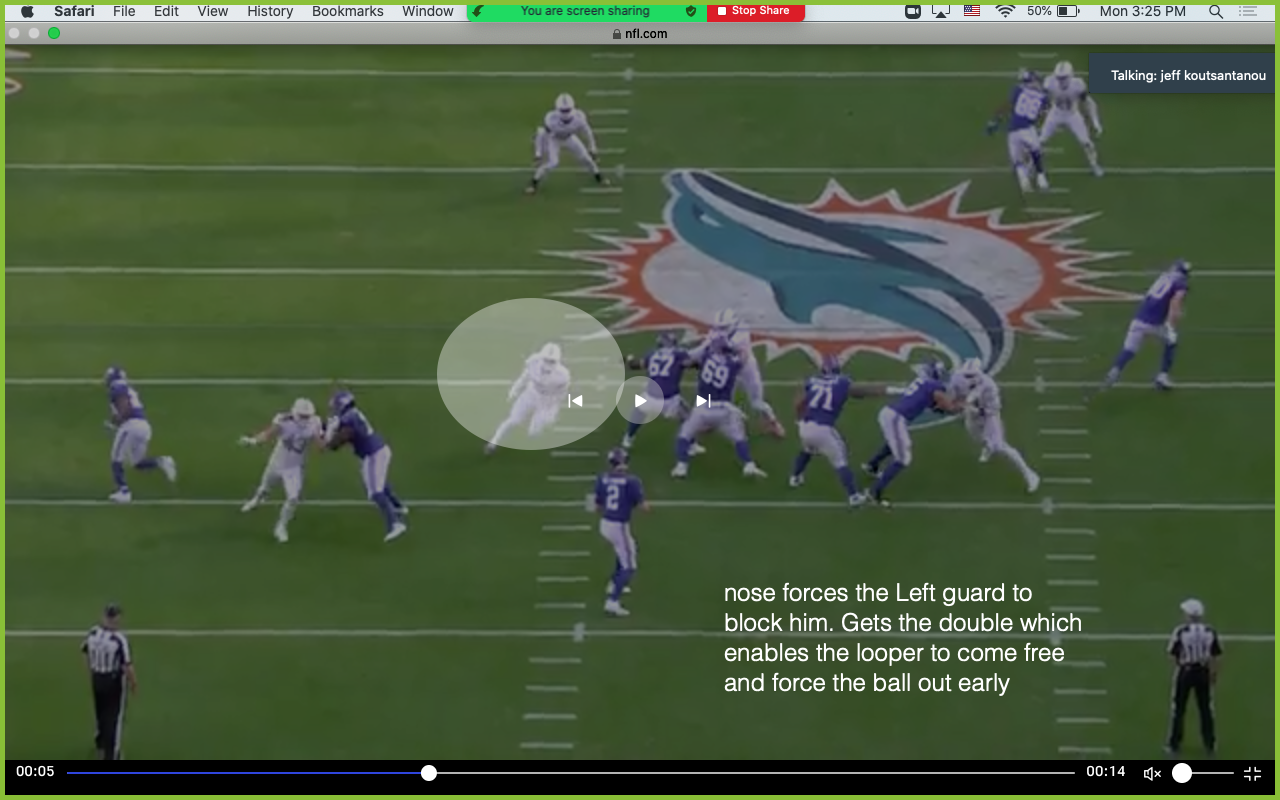This screenshot has height=800, width=1280.
Task: Open the History menu
Action: (x=270, y=11)
